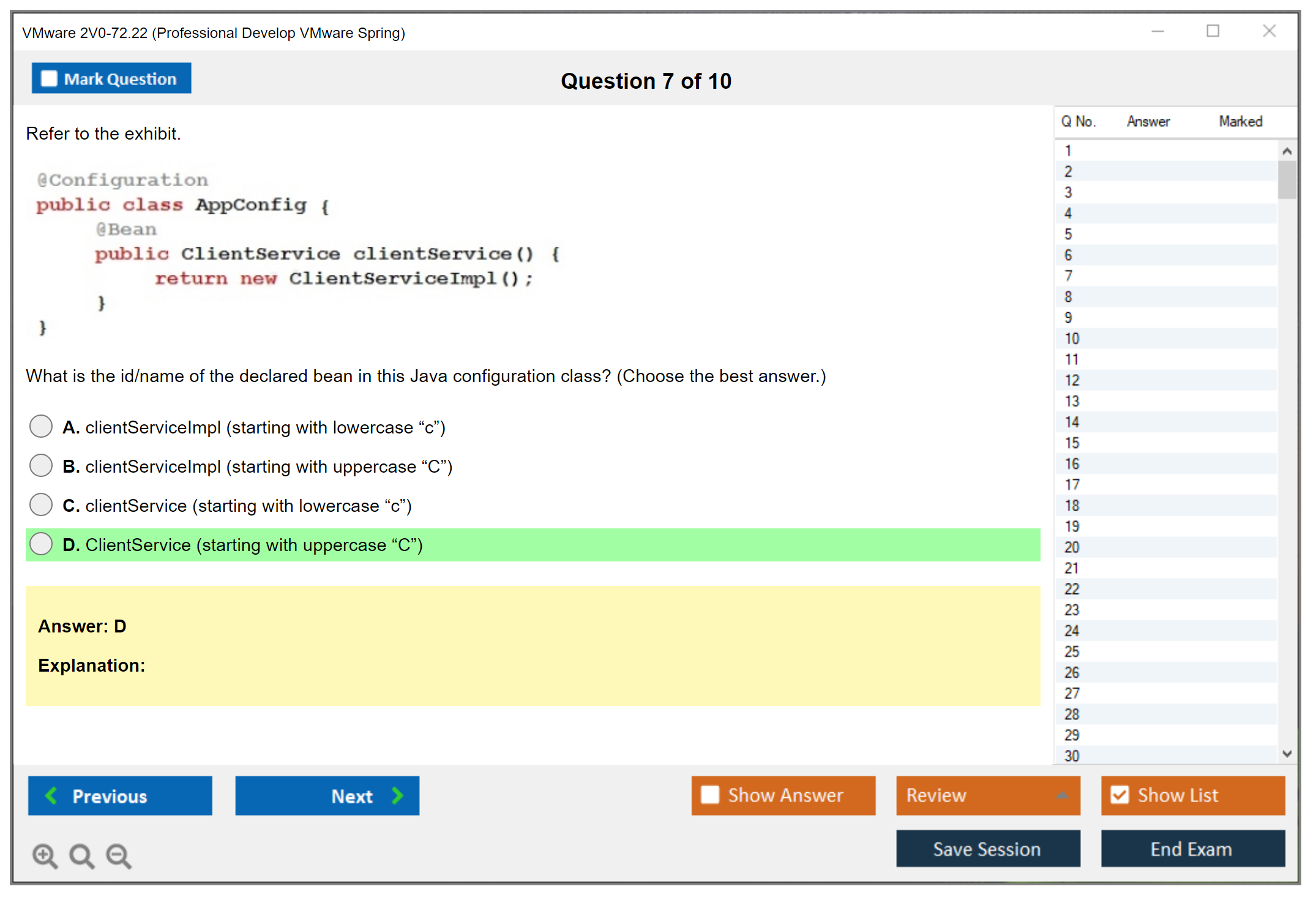The width and height of the screenshot is (1316, 900).
Task: Select answer option C clientService
Action: pos(41,504)
